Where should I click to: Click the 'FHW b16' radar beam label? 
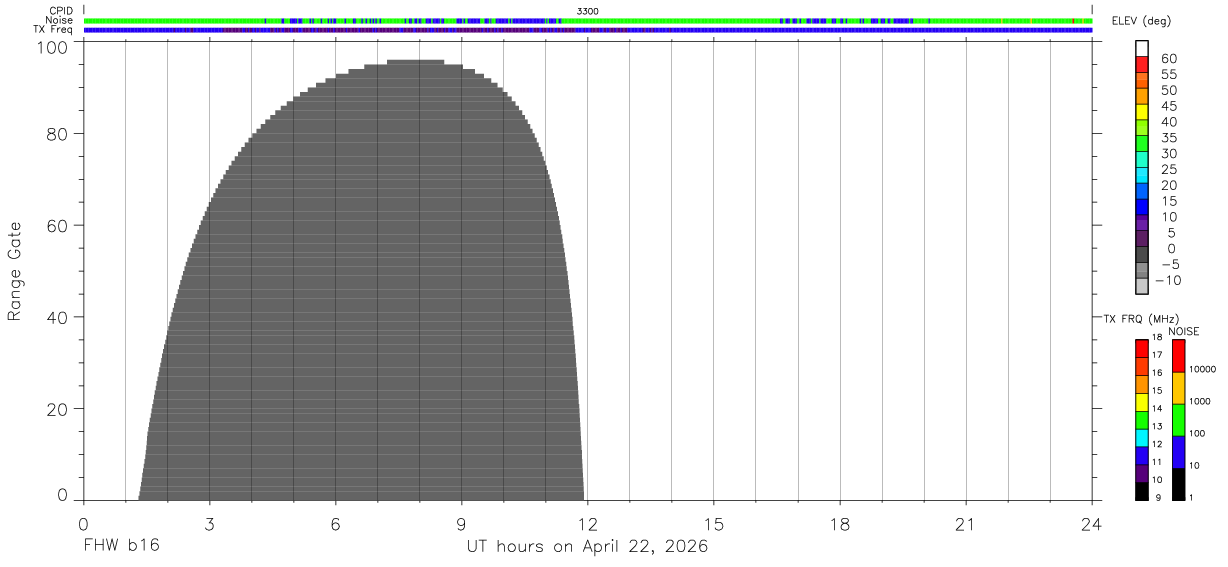(121, 547)
